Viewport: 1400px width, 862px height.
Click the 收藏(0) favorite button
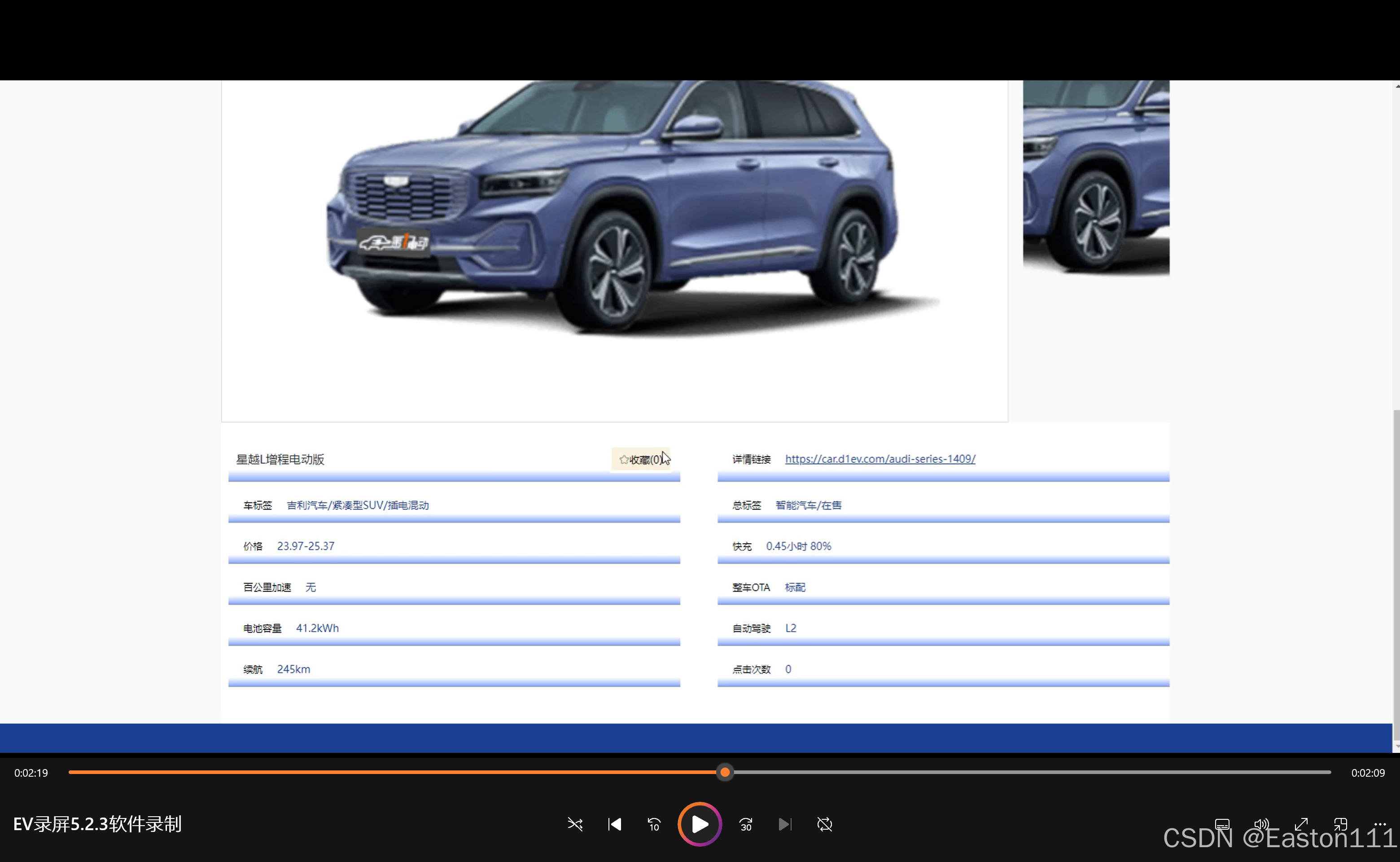click(x=640, y=459)
